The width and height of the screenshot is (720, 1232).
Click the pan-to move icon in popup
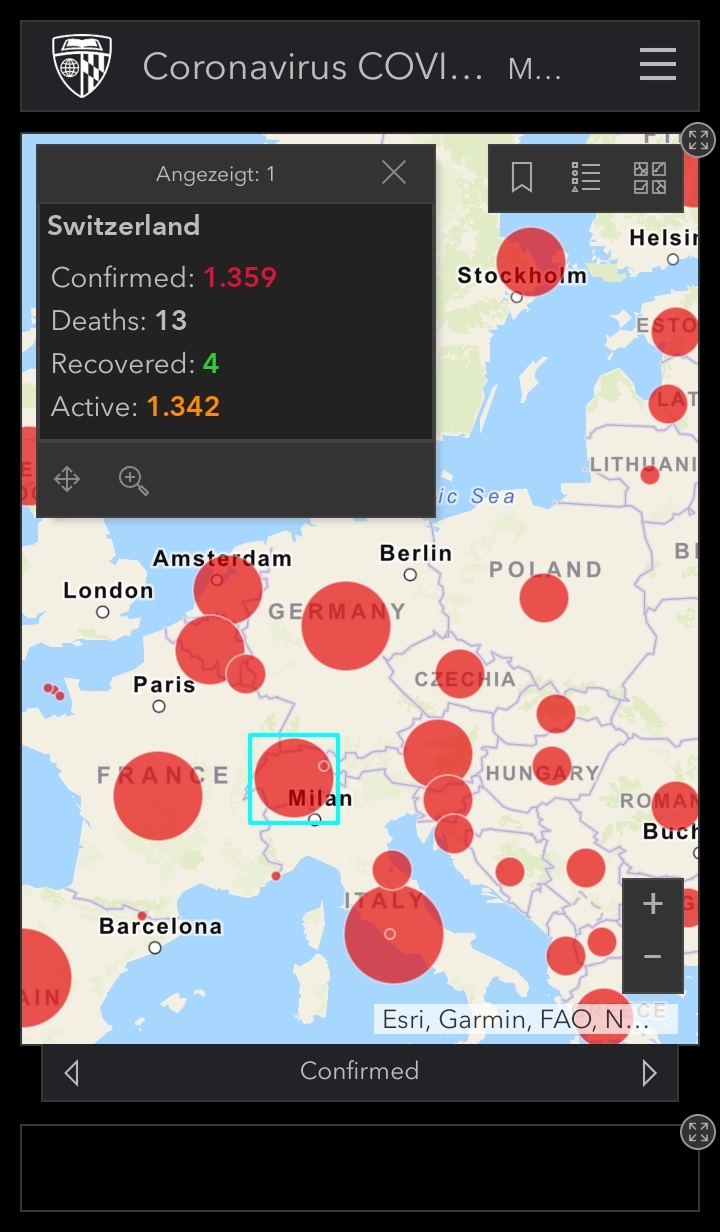click(67, 480)
